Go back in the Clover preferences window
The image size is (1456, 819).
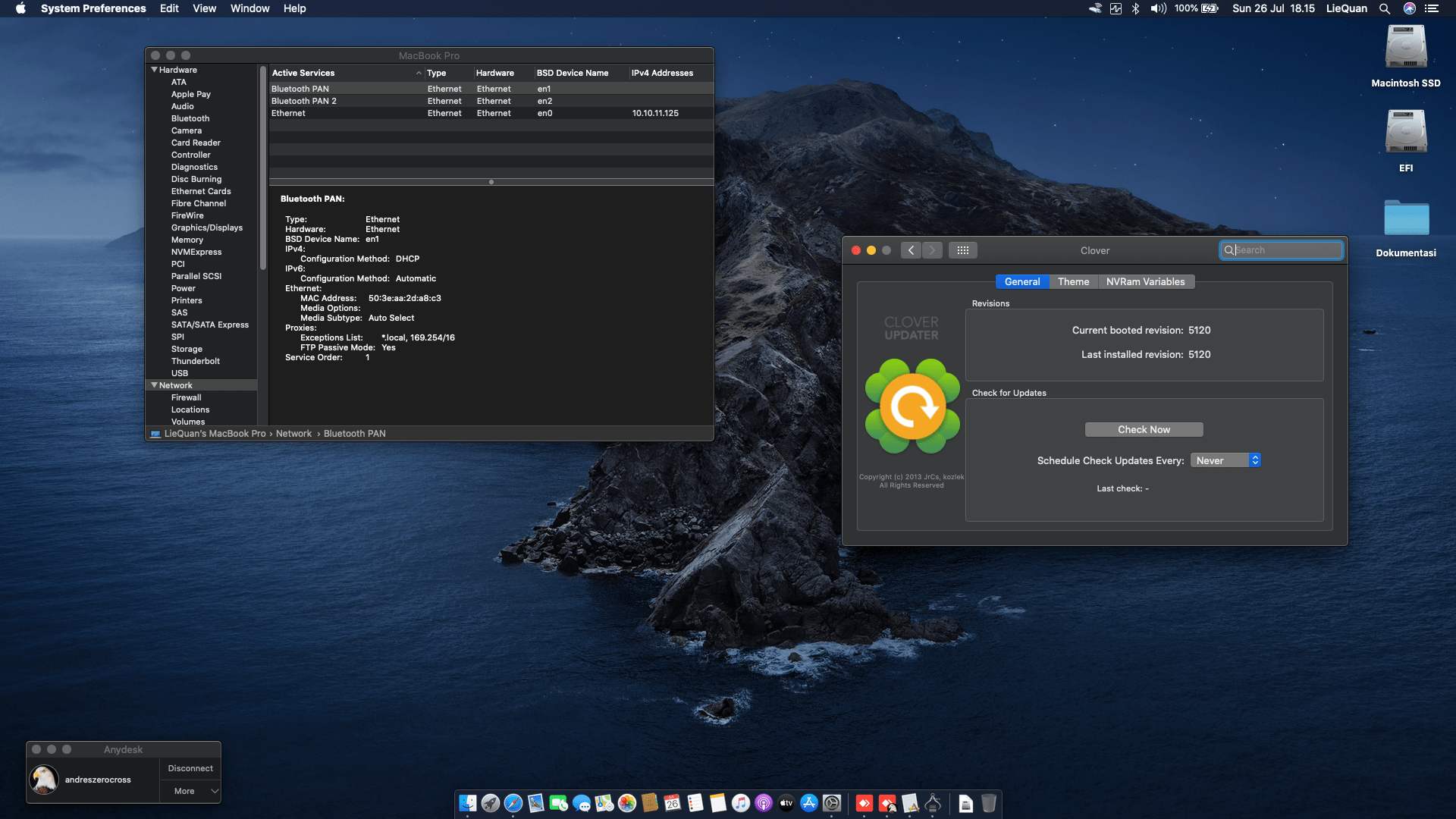(x=911, y=250)
